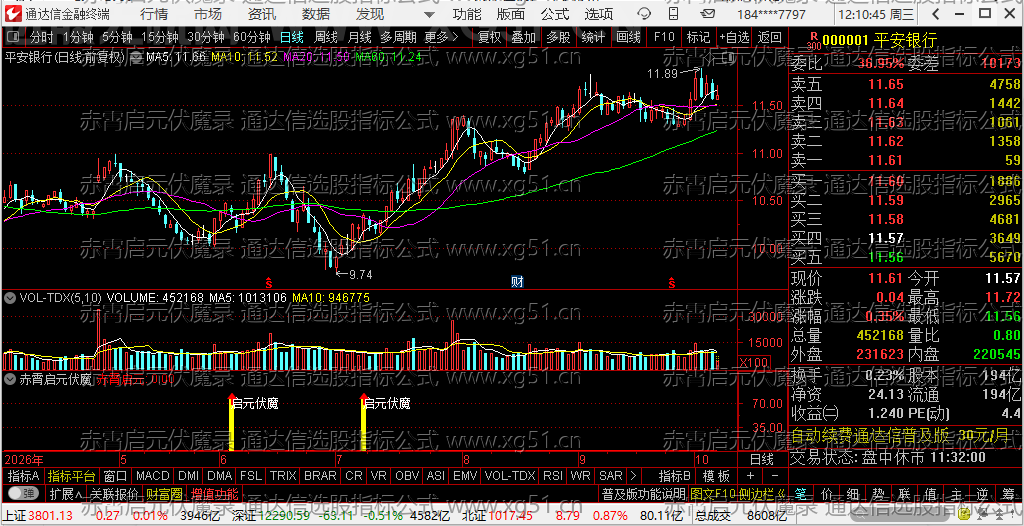Click the 多股 multi-stock button
Image resolution: width=1024 pixels, height=526 pixels.
558,37
